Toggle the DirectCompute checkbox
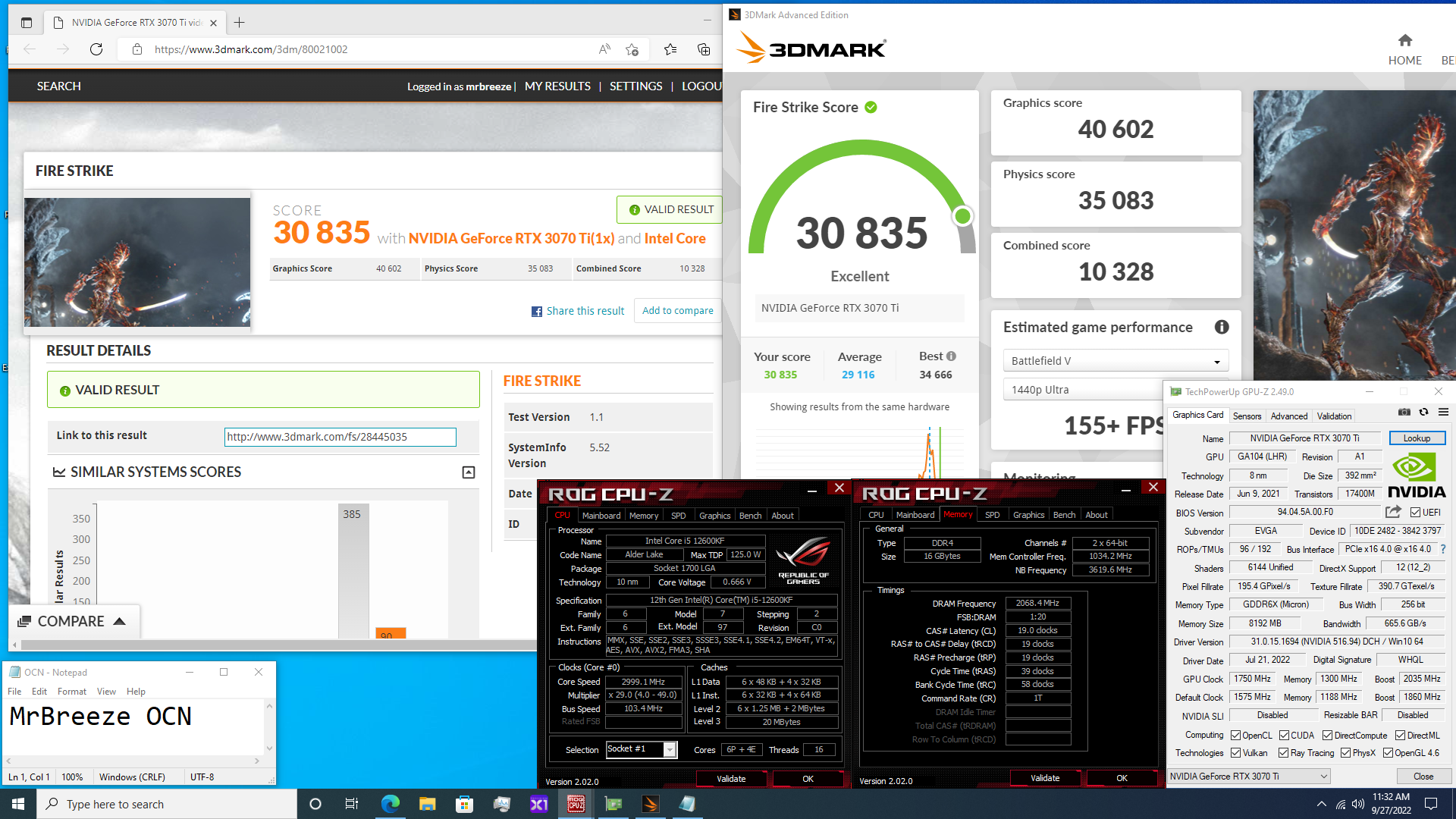This screenshot has height=819, width=1456. click(1328, 736)
